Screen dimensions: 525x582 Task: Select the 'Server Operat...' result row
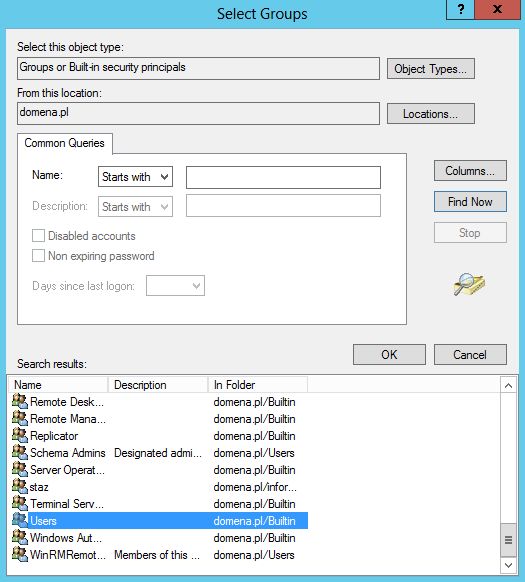pyautogui.click(x=159, y=470)
